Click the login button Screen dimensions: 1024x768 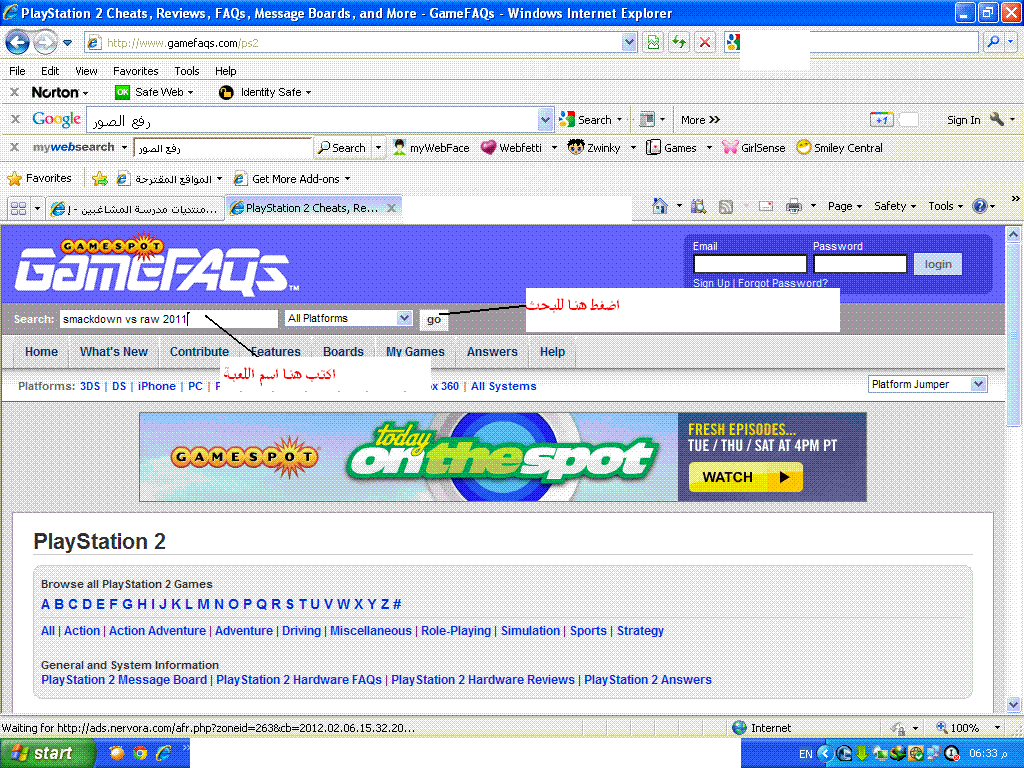938,264
